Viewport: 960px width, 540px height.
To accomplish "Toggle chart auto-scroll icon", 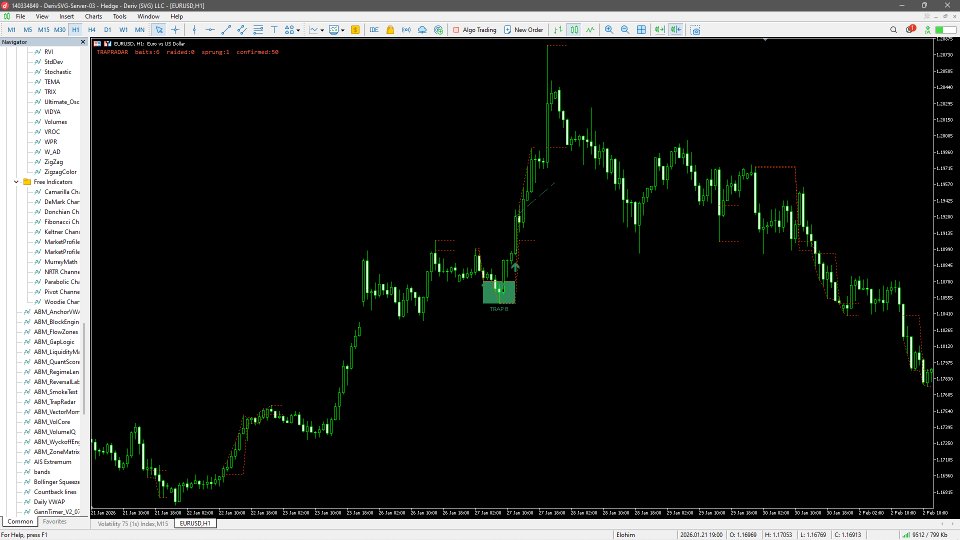I will [x=659, y=29].
